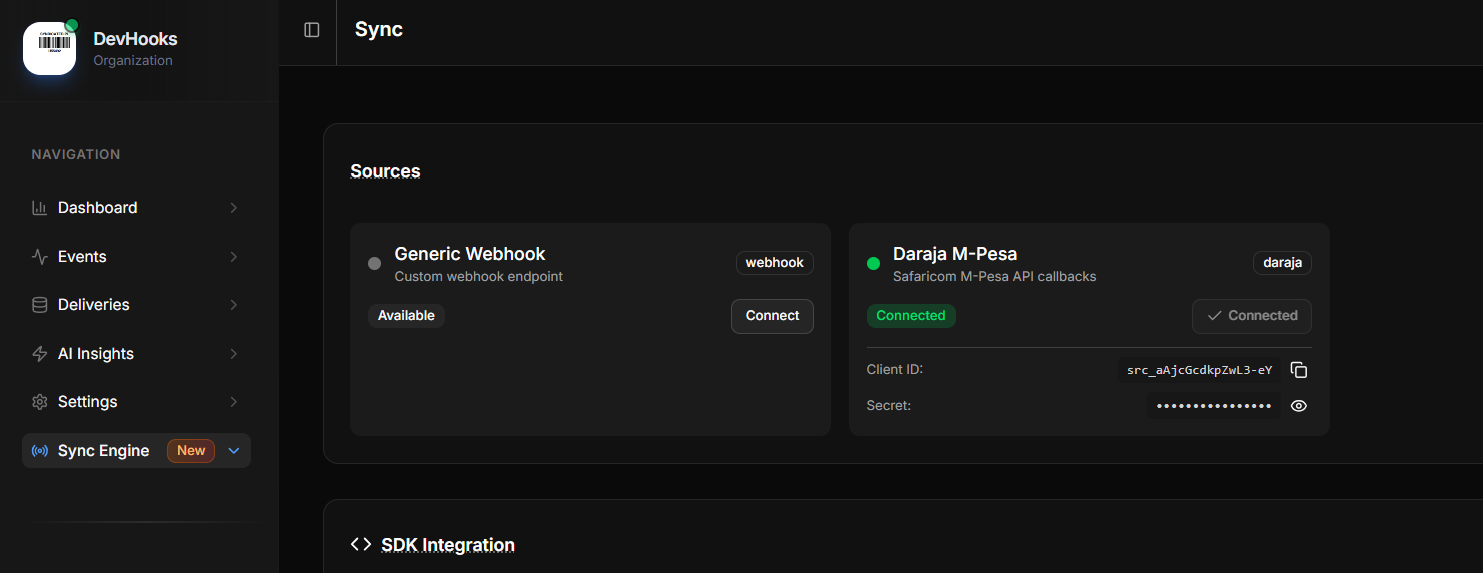Toggle the sidebar panel icon
The height and width of the screenshot is (573, 1483).
(x=312, y=30)
